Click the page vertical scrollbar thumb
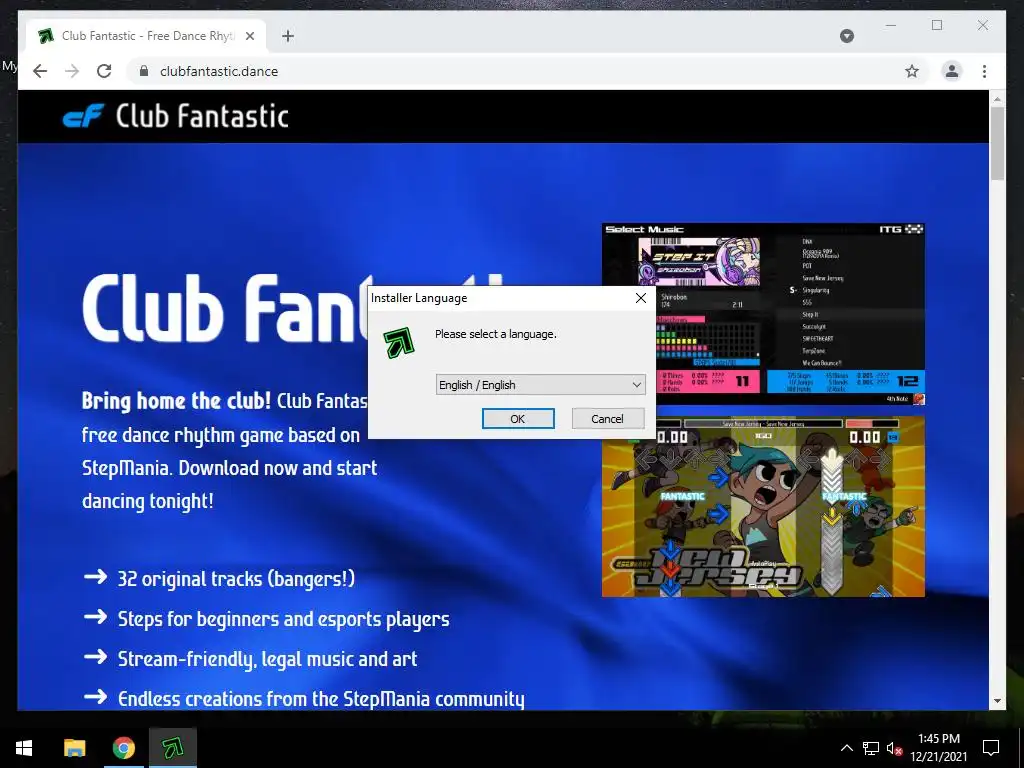The image size is (1024, 768). pos(997,143)
